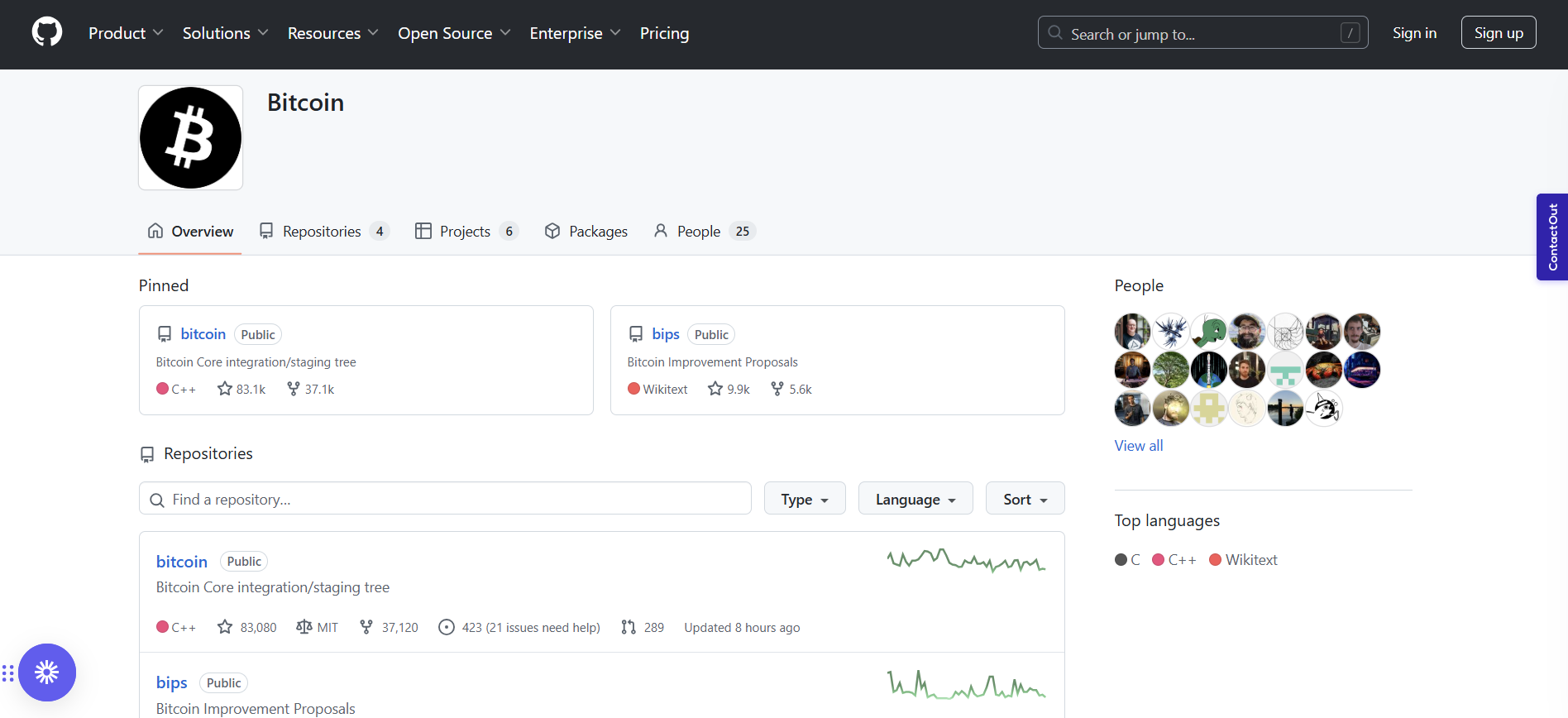Switch to the Repositories tab
1568x718 pixels.
tap(323, 232)
